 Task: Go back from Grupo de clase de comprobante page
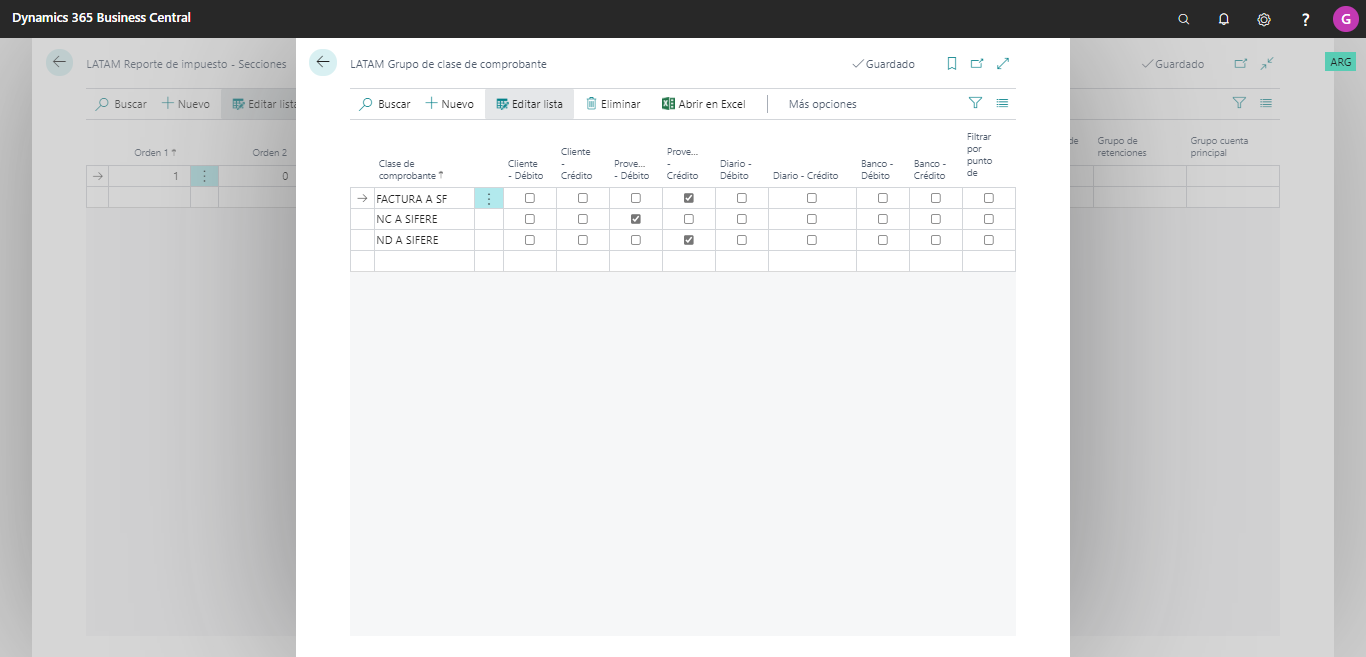(x=323, y=62)
